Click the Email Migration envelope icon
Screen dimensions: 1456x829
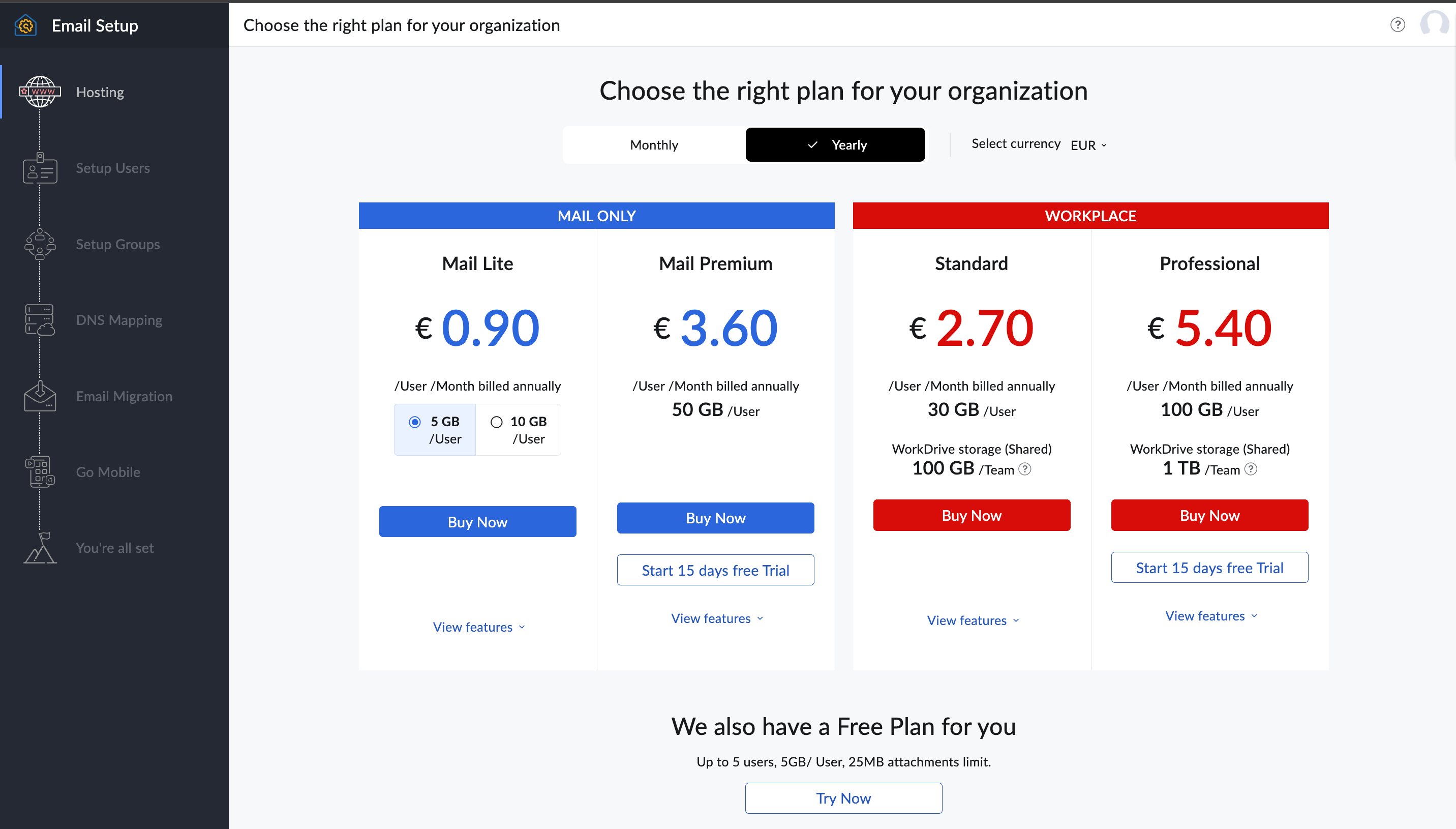[40, 396]
